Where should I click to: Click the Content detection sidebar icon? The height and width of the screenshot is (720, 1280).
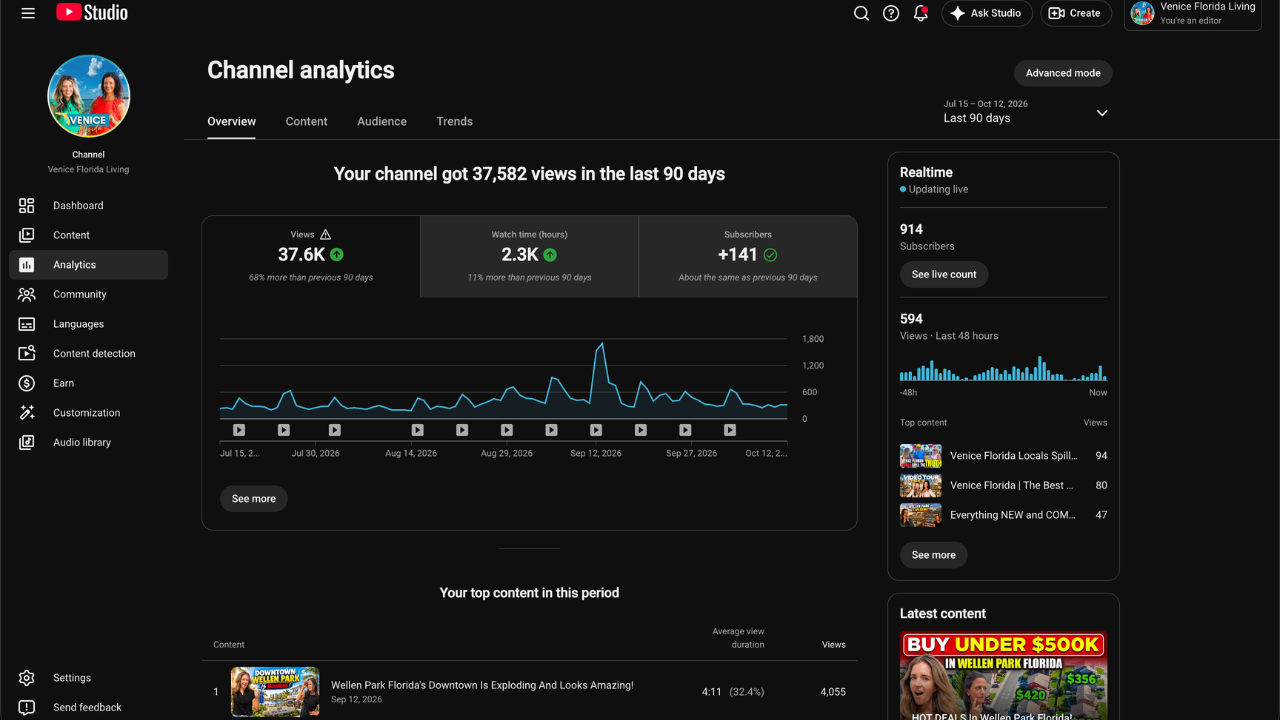point(27,353)
